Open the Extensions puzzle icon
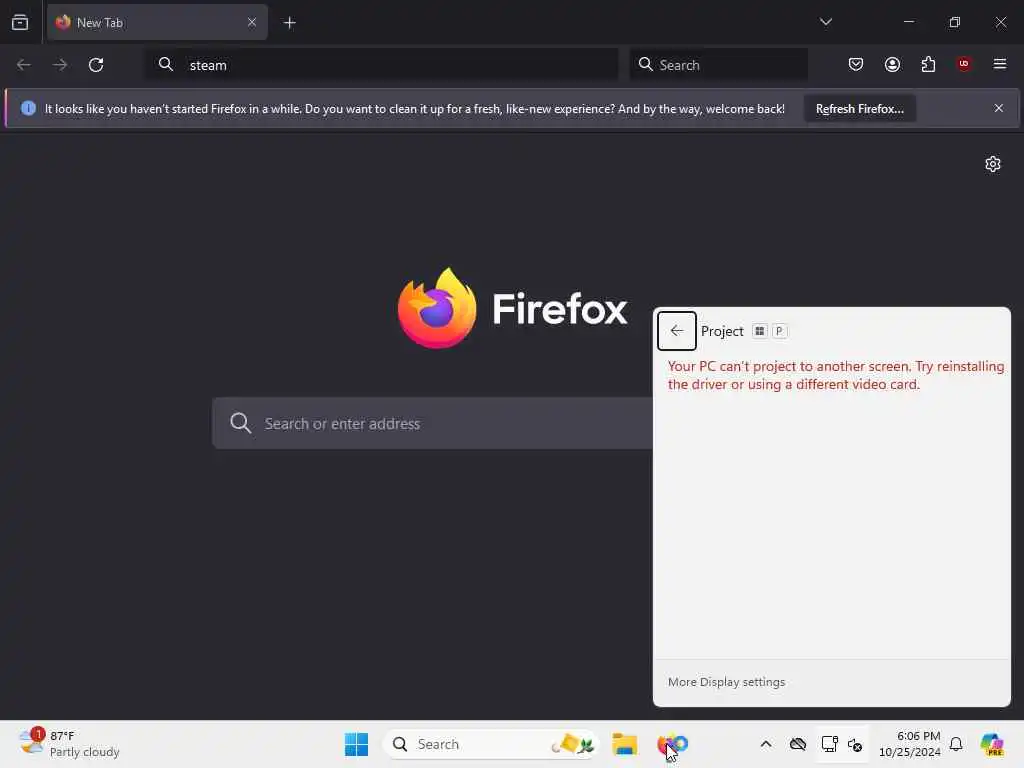The image size is (1024, 768). click(928, 64)
